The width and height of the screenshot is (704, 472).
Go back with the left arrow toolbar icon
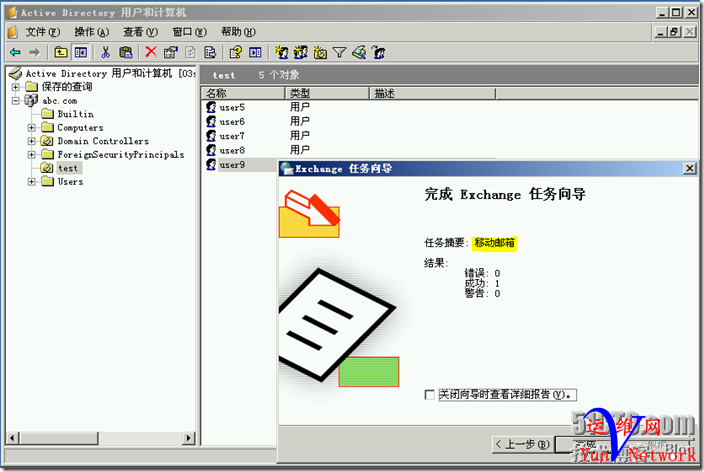click(16, 53)
